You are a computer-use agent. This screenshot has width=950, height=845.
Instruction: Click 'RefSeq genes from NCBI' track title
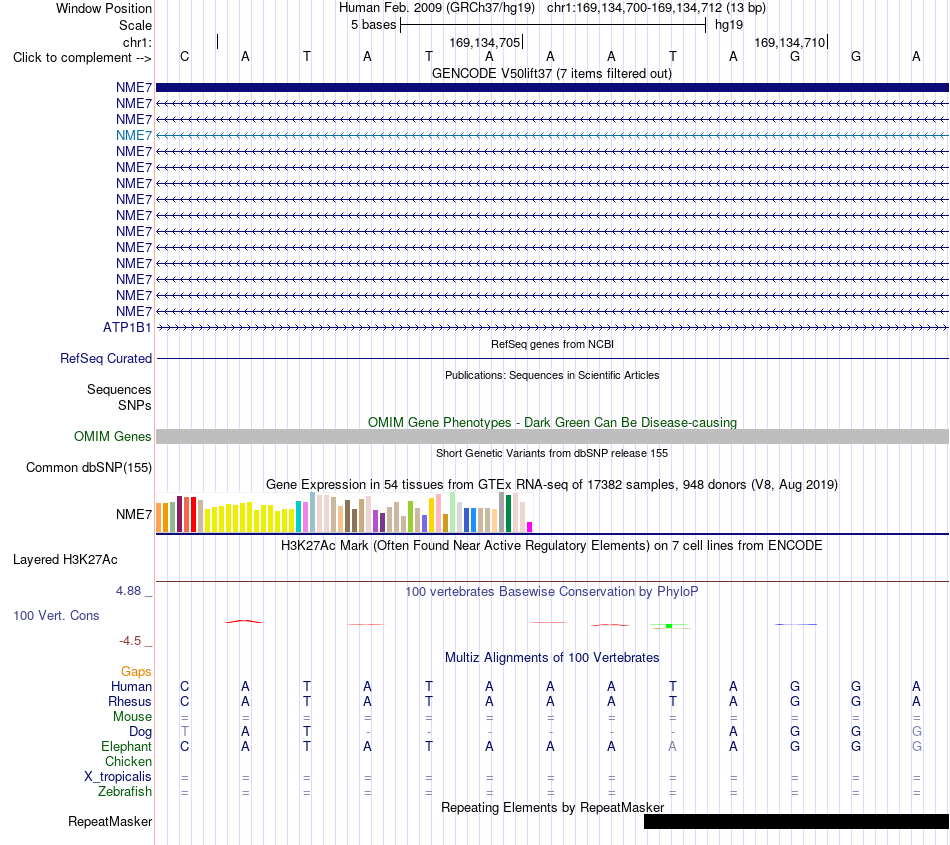tap(552, 344)
